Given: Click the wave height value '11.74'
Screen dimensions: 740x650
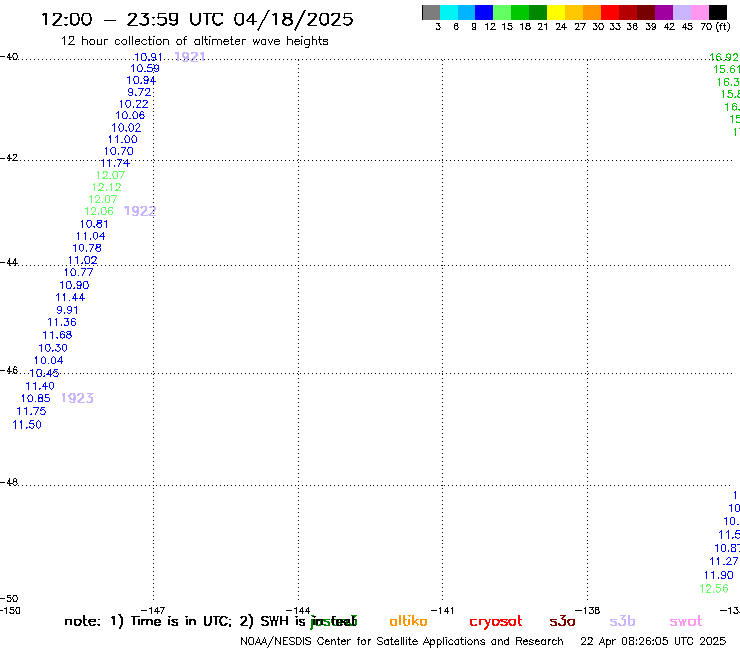Looking at the screenshot, I should (115, 163).
